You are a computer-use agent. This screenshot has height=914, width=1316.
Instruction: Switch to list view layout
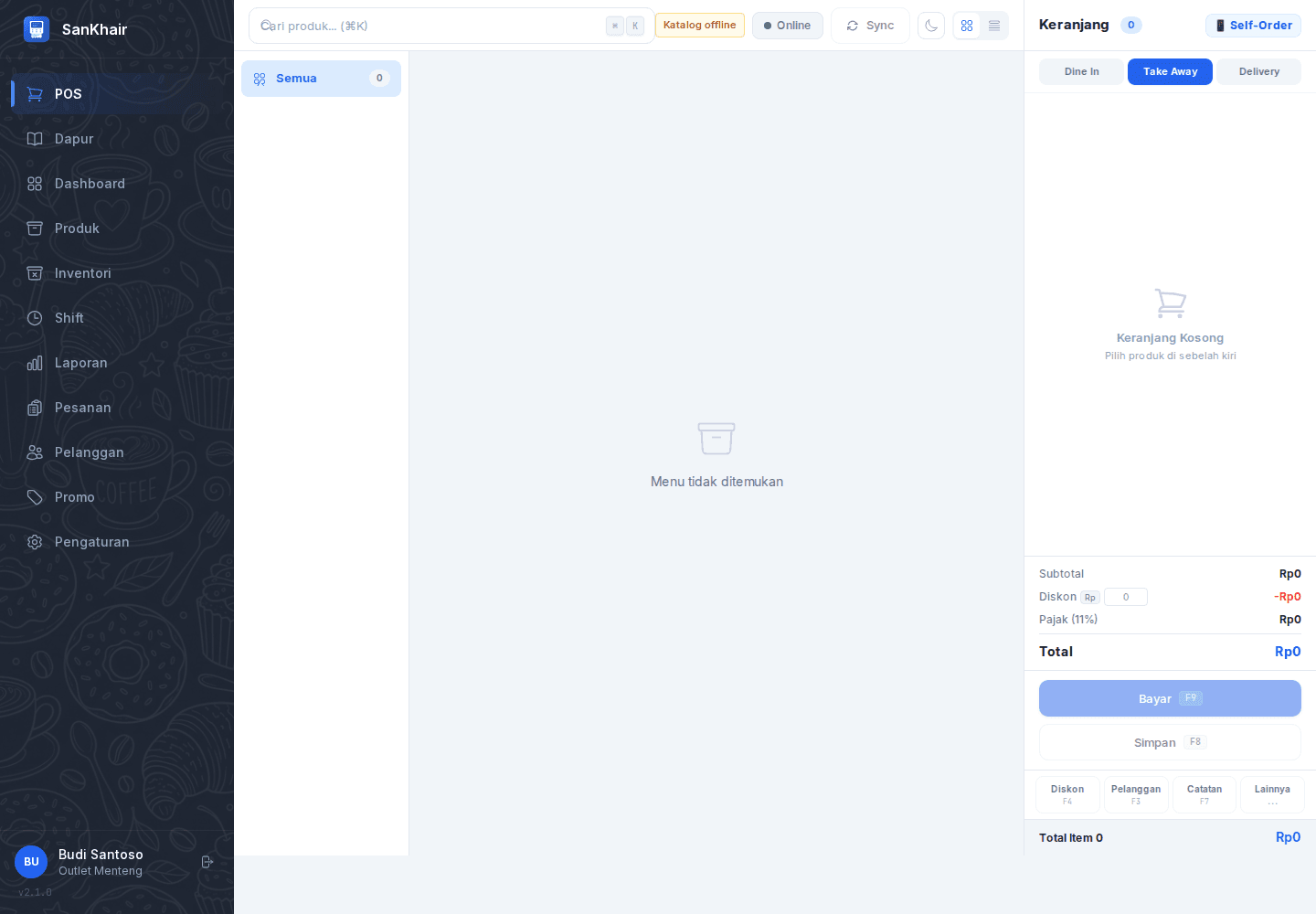(x=994, y=26)
